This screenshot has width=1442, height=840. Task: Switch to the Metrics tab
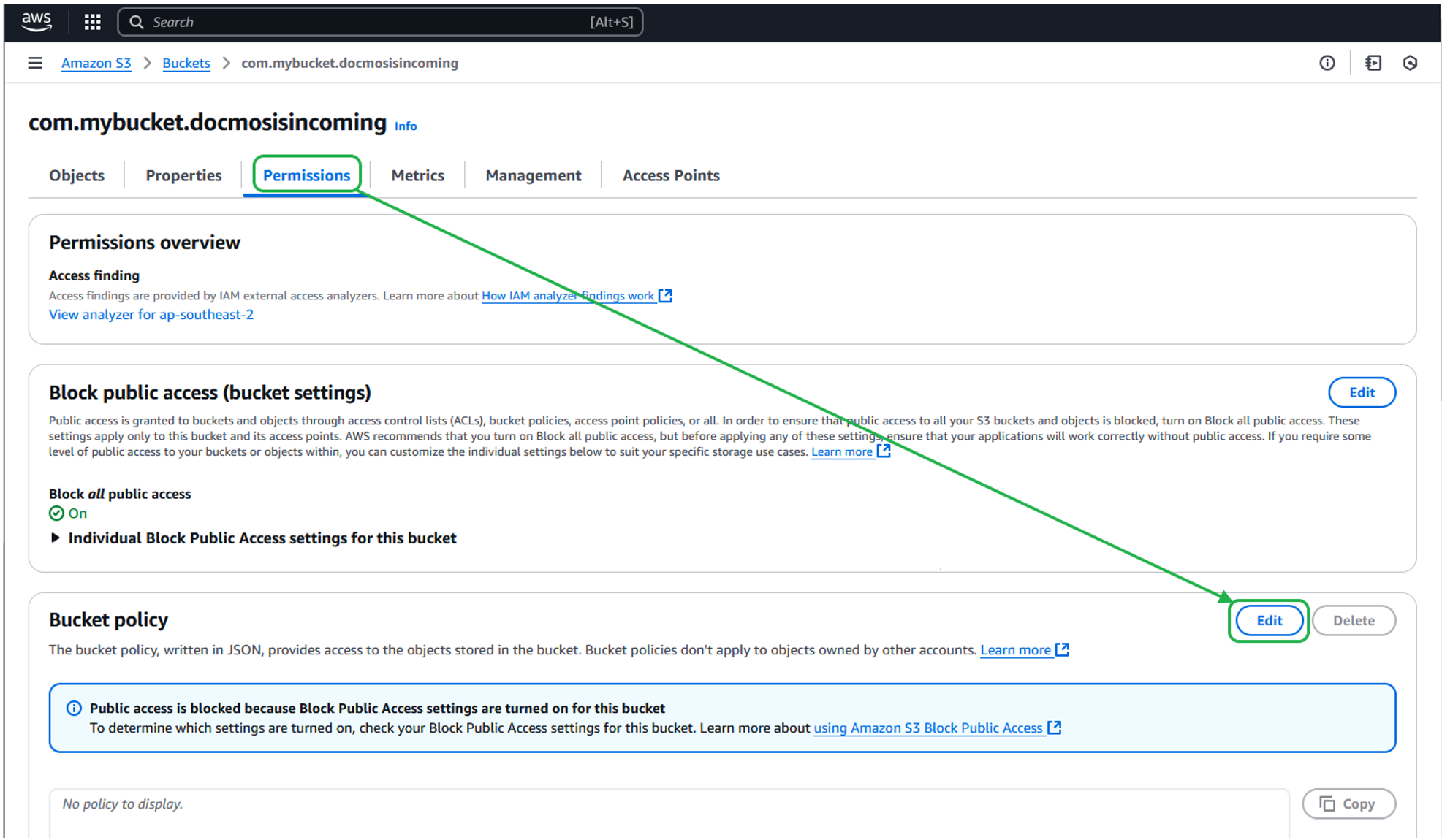(417, 175)
